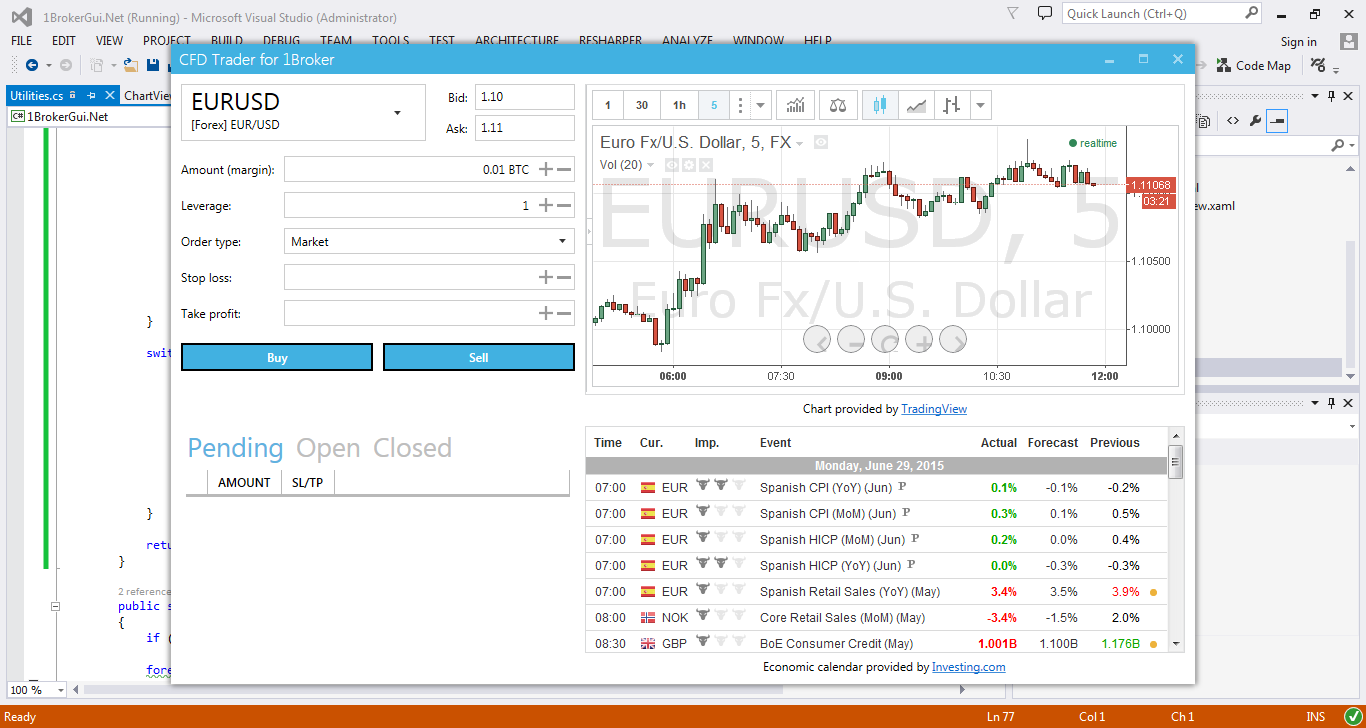Viewport: 1366px width, 728px height.
Task: Switch to the Open positions tab
Action: tap(328, 448)
